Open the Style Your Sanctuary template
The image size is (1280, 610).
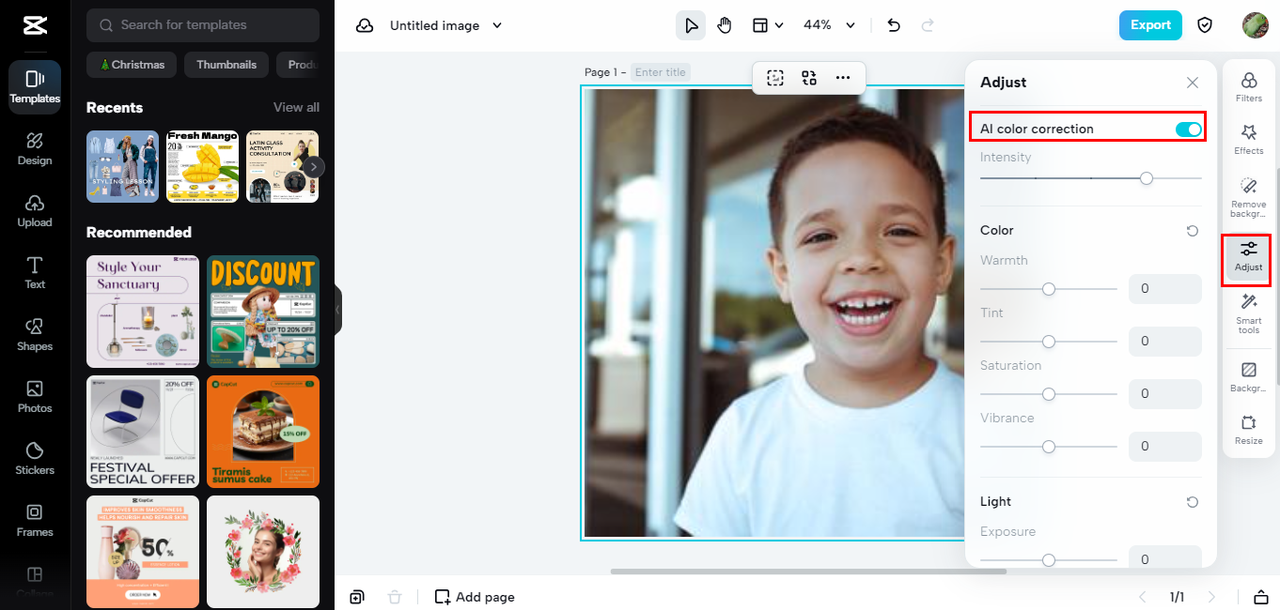143,312
